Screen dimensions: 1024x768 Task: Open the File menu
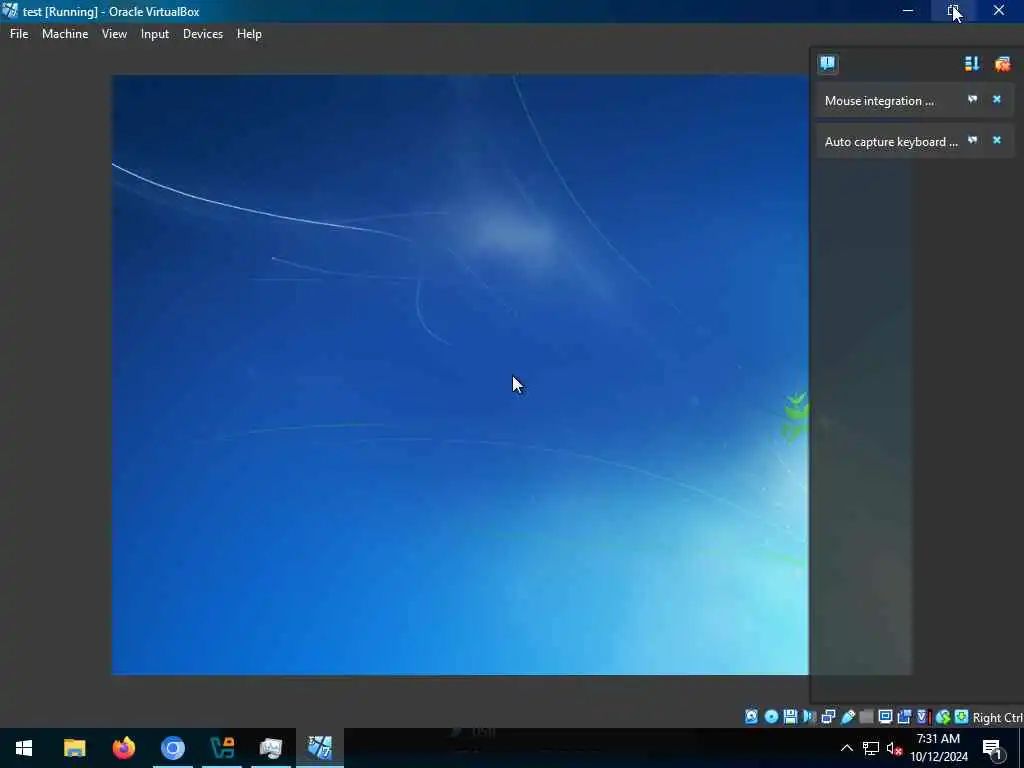(x=19, y=34)
